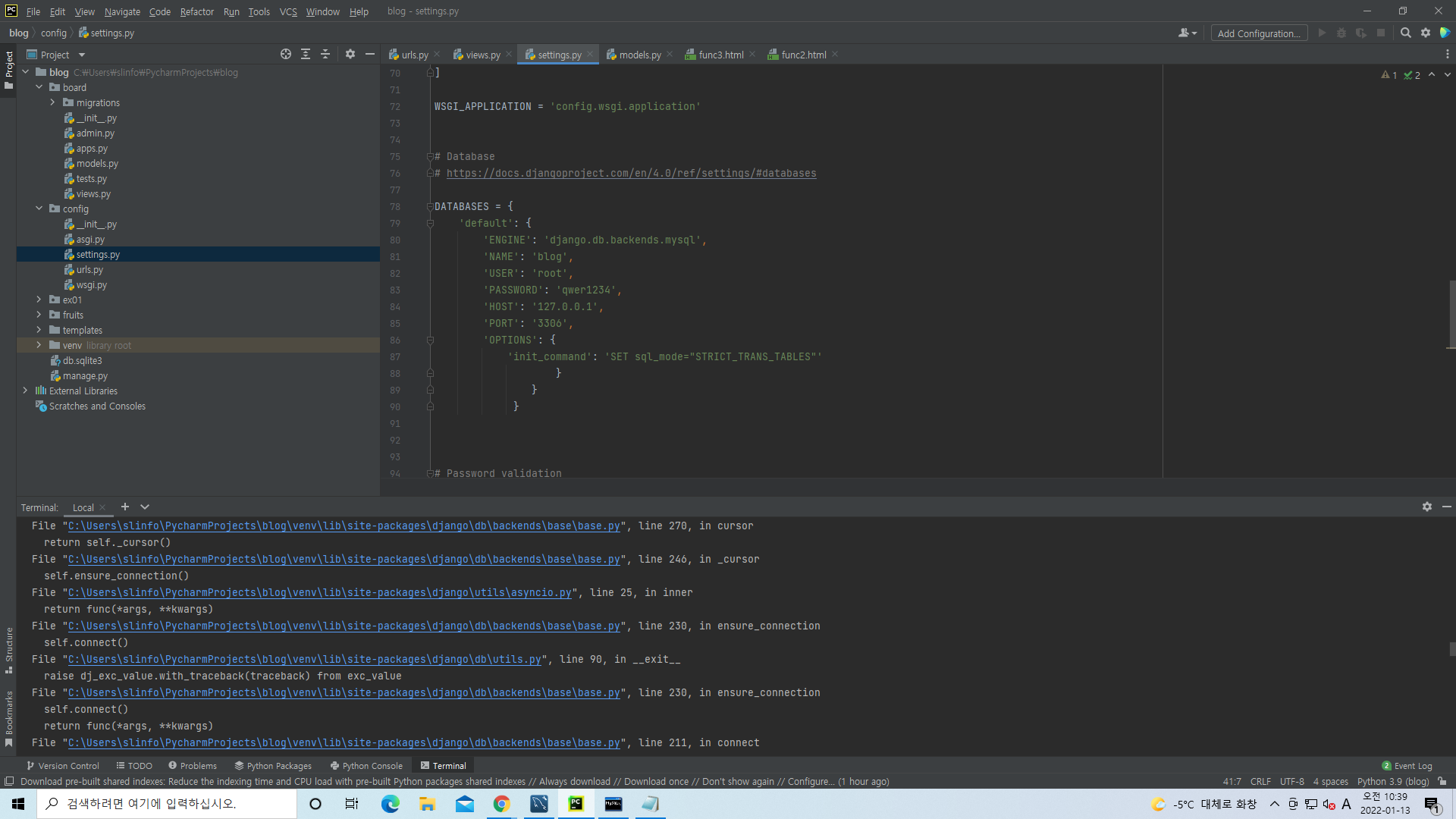Add new terminal session with plus icon
1456x819 pixels.
click(125, 507)
